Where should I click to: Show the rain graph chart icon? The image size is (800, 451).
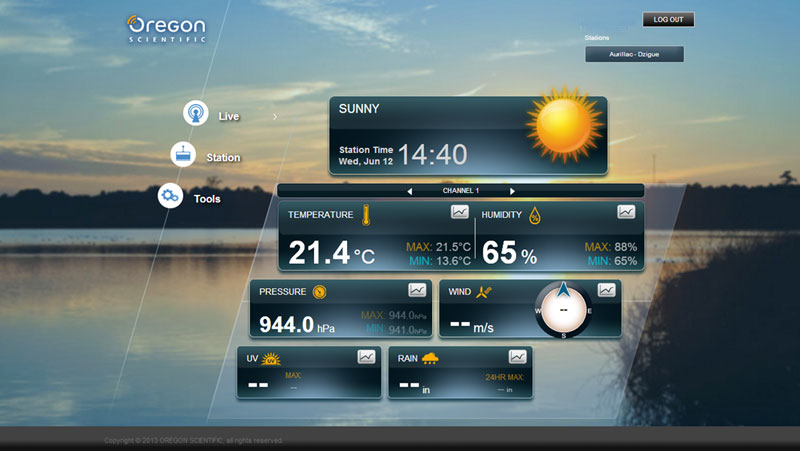click(x=517, y=356)
